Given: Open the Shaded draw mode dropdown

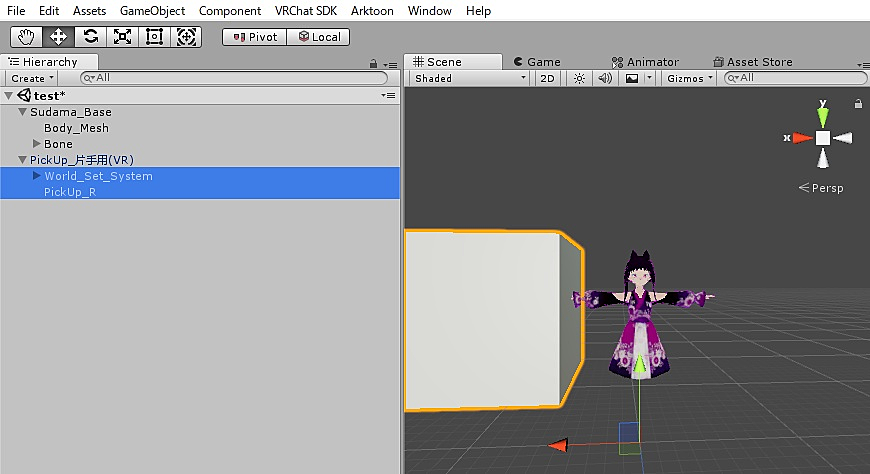Looking at the screenshot, I should (x=469, y=78).
